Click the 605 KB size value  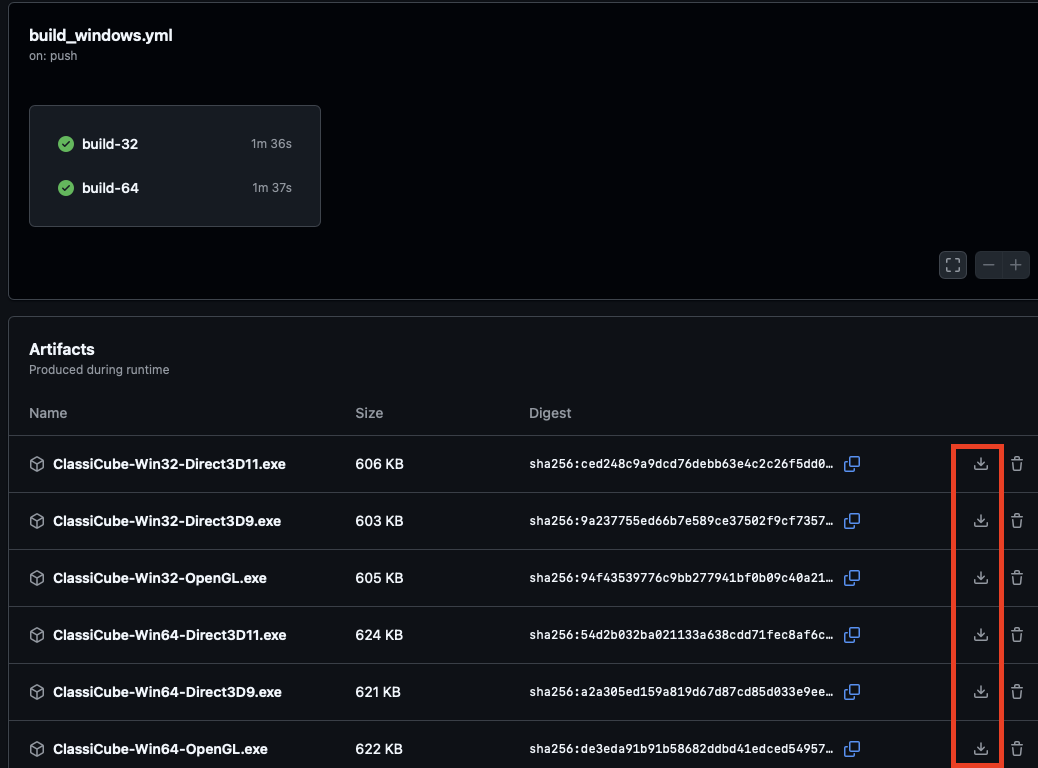pyautogui.click(x=379, y=578)
